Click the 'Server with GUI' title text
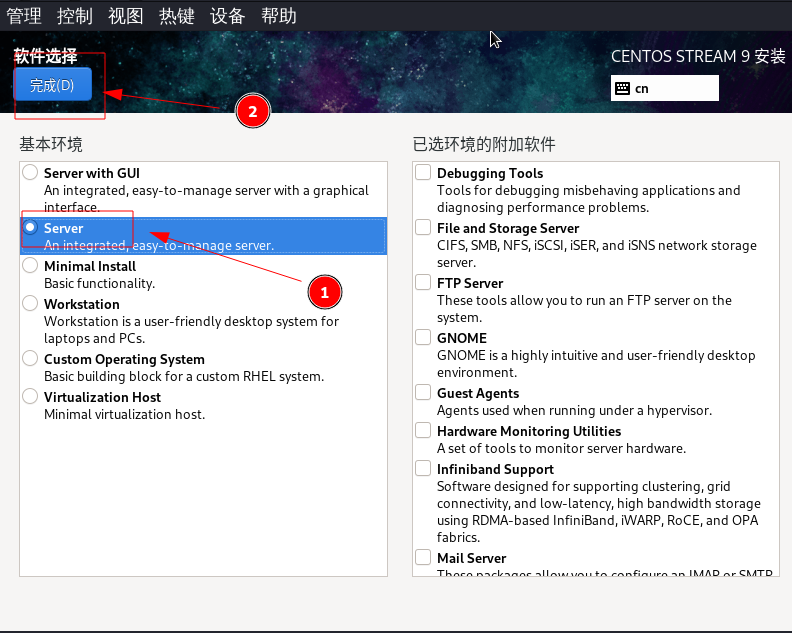Screen dimensions: 792x633 tap(91, 173)
